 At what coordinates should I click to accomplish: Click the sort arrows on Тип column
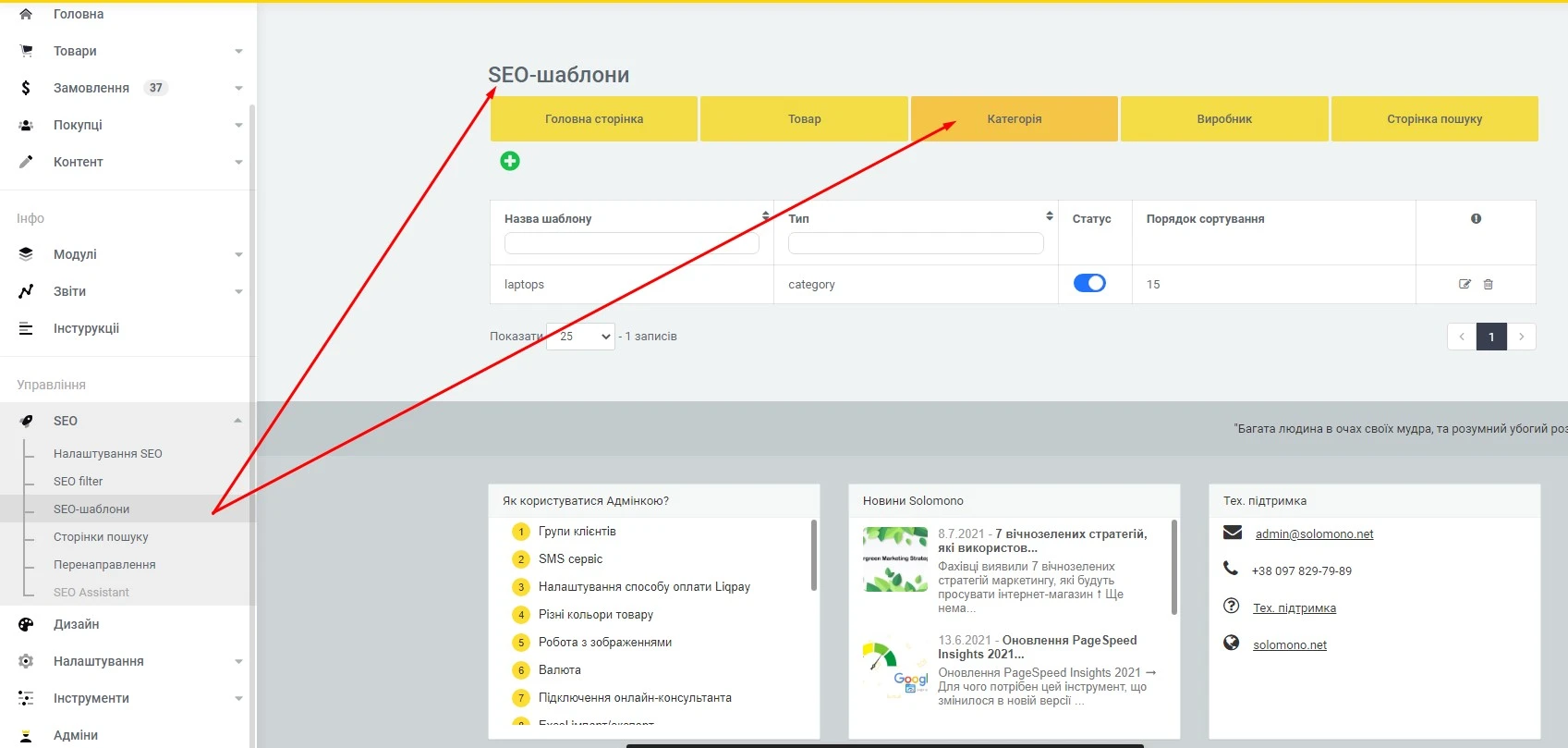[x=1049, y=216]
